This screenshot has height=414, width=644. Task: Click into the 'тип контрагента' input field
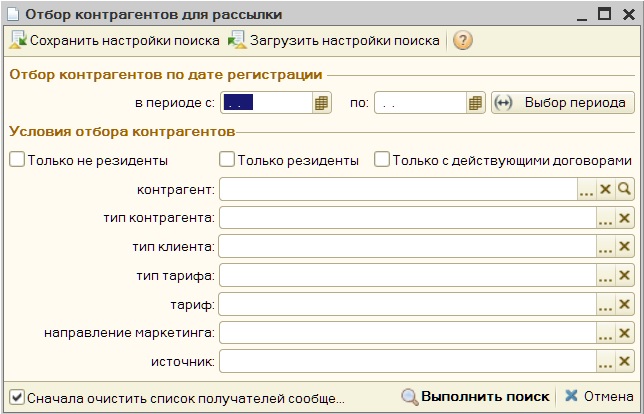408,218
